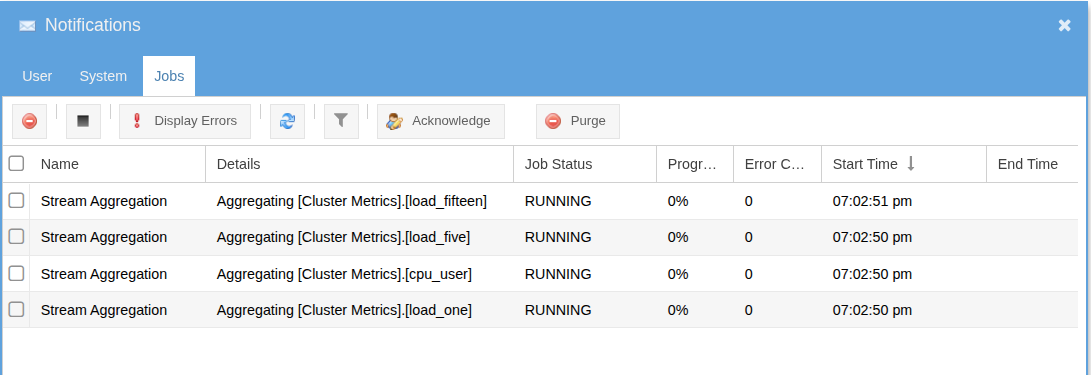Screen dimensions: 1091x375
Task: Click the Acknowledge button
Action: (x=441, y=121)
